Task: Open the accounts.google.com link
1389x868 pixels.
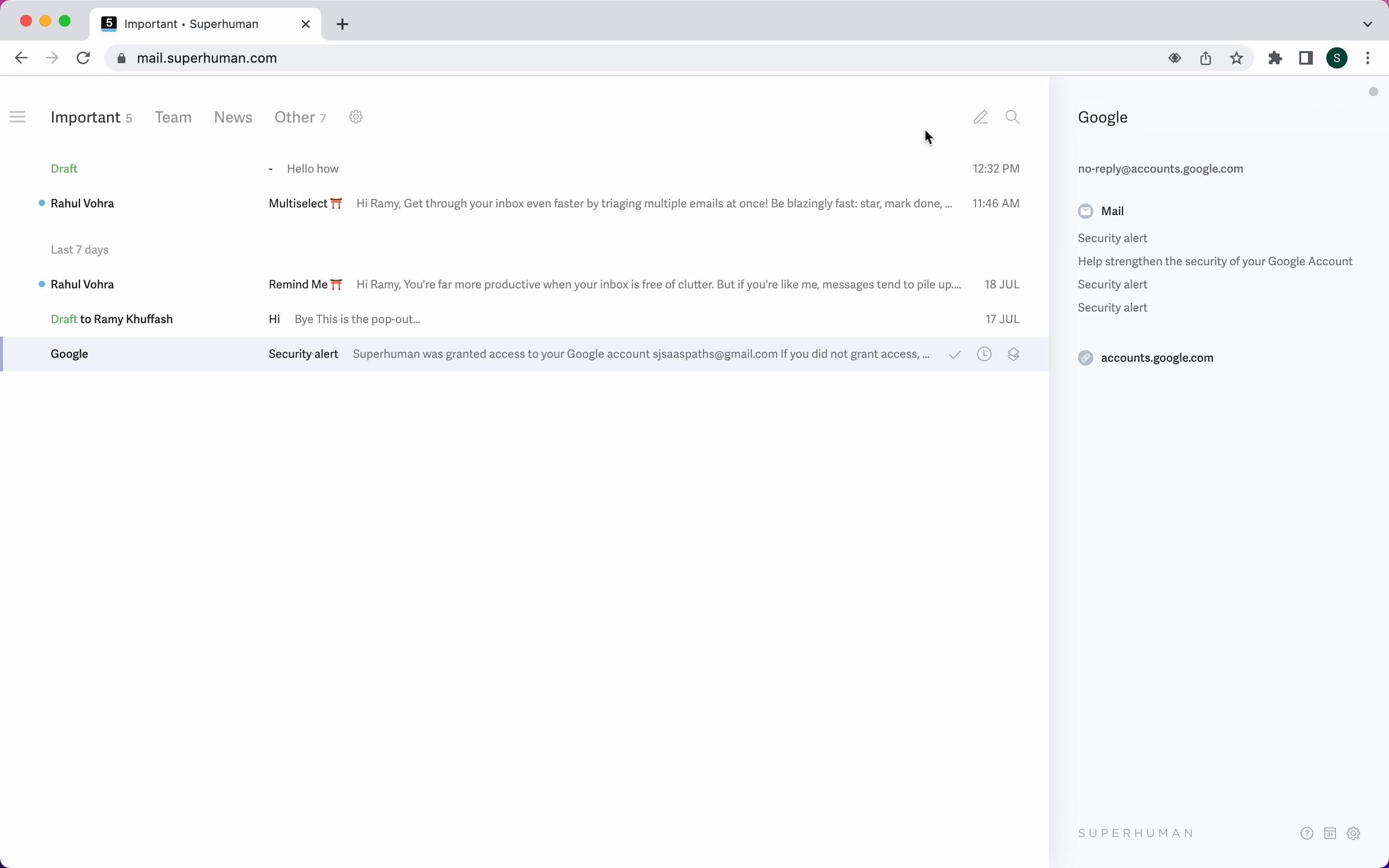Action: (x=1157, y=358)
